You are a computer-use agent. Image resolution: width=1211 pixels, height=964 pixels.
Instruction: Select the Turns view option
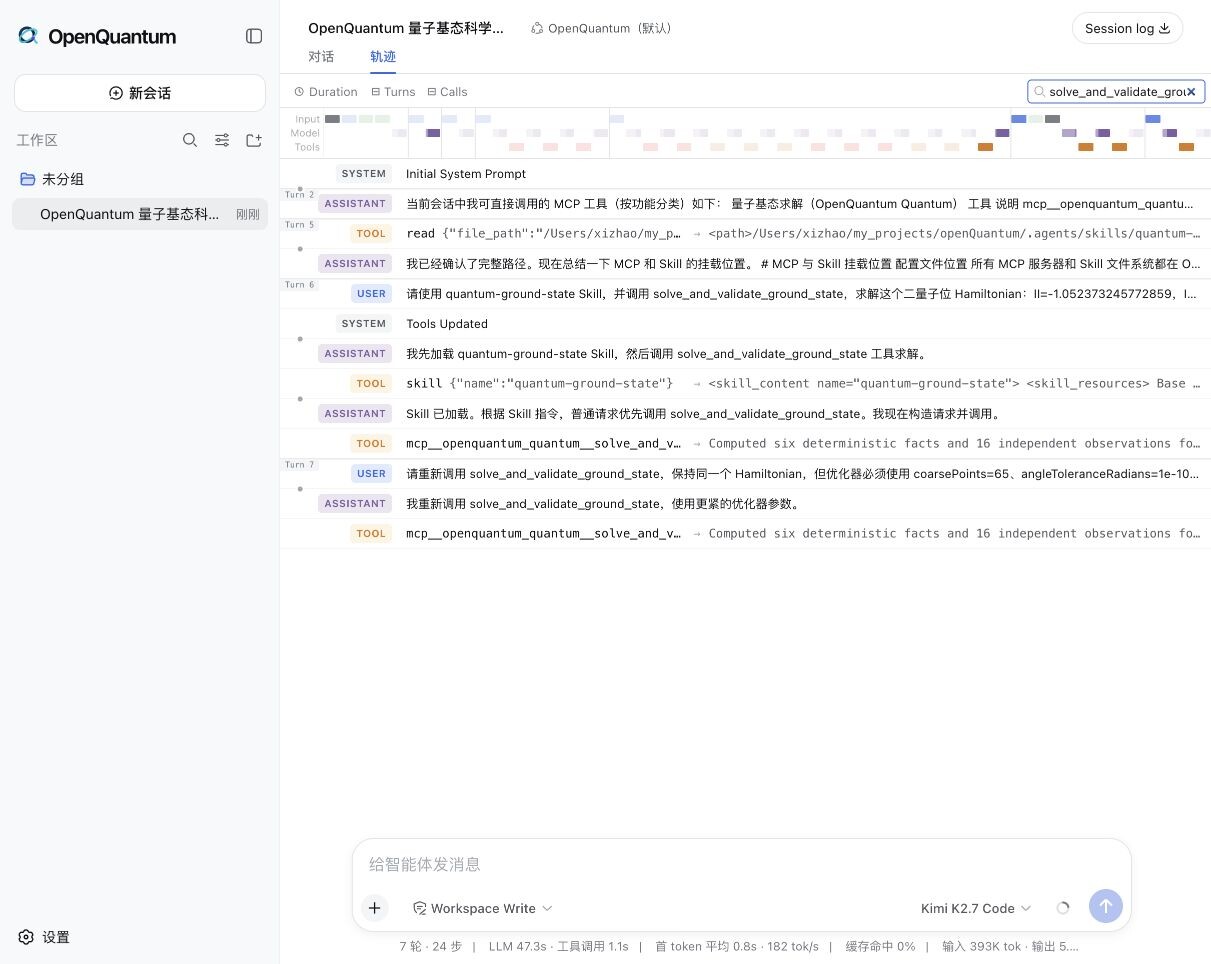tap(393, 92)
